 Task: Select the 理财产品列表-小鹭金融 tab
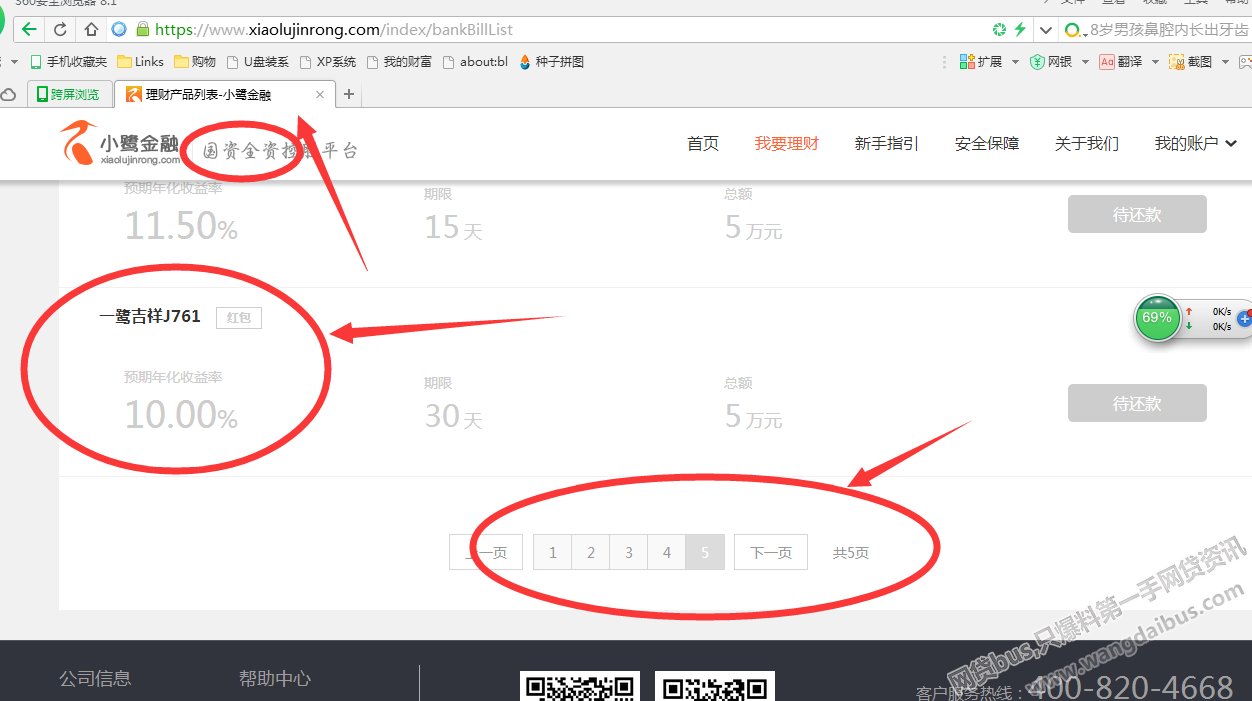click(x=222, y=95)
